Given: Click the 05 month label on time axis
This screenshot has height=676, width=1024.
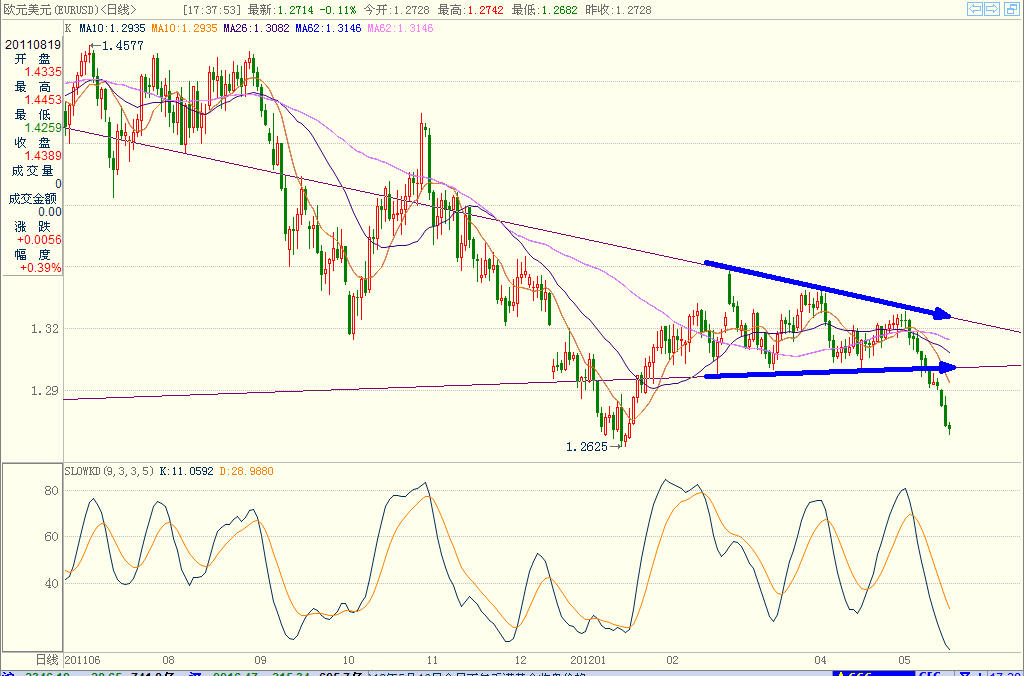Looking at the screenshot, I should (904, 660).
